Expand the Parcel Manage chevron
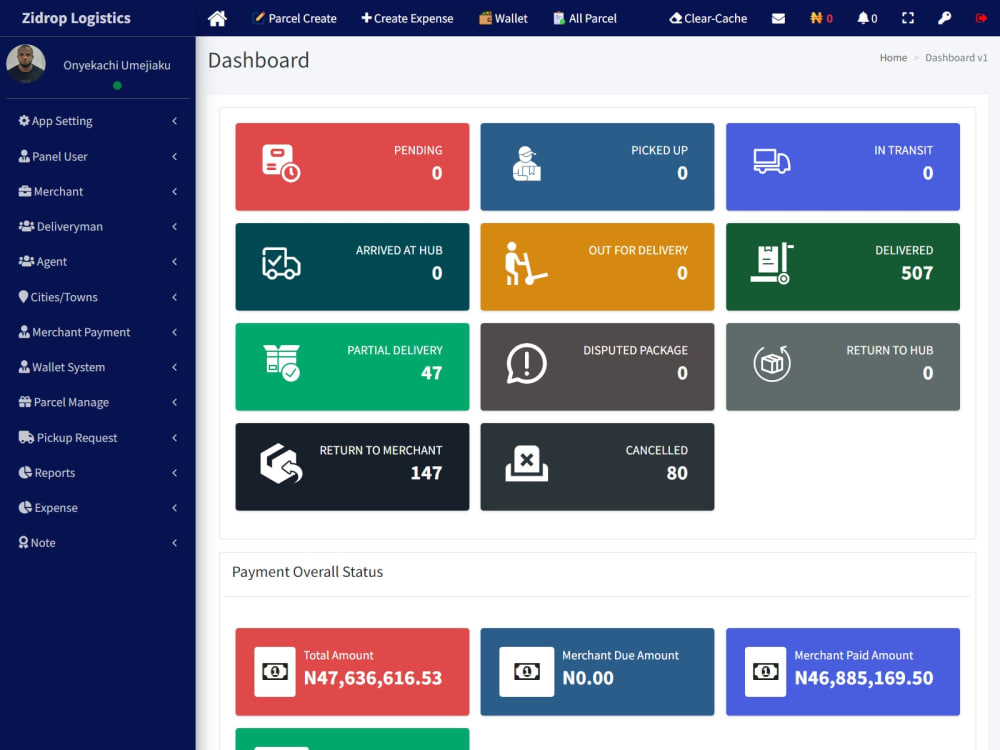Screen dimensions: 1000x750 174,402
